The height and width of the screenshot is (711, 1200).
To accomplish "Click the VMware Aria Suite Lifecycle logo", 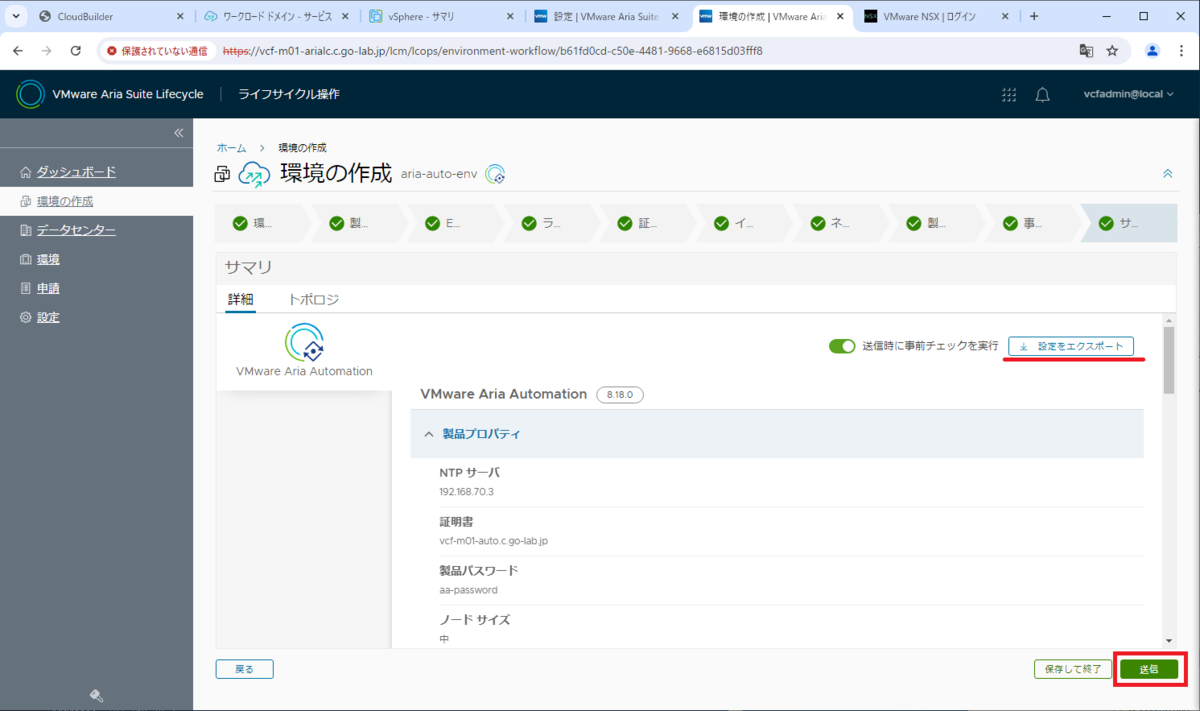I will (31, 94).
